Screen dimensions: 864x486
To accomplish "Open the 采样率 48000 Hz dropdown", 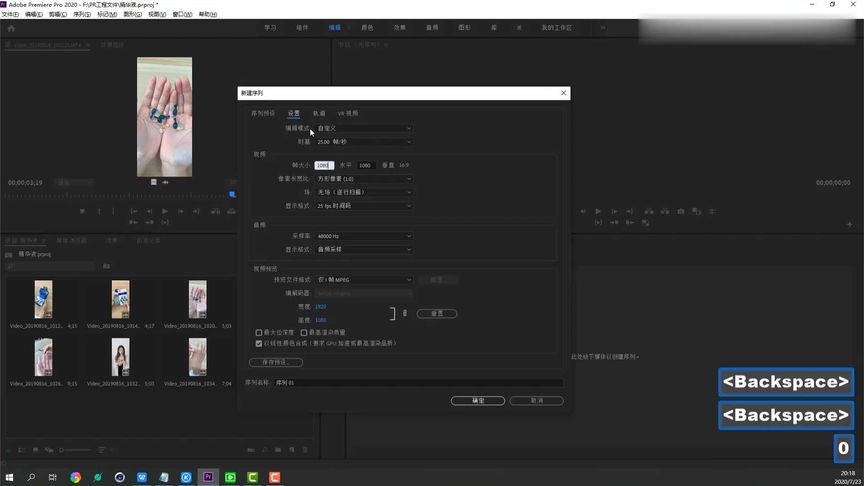I will [364, 236].
